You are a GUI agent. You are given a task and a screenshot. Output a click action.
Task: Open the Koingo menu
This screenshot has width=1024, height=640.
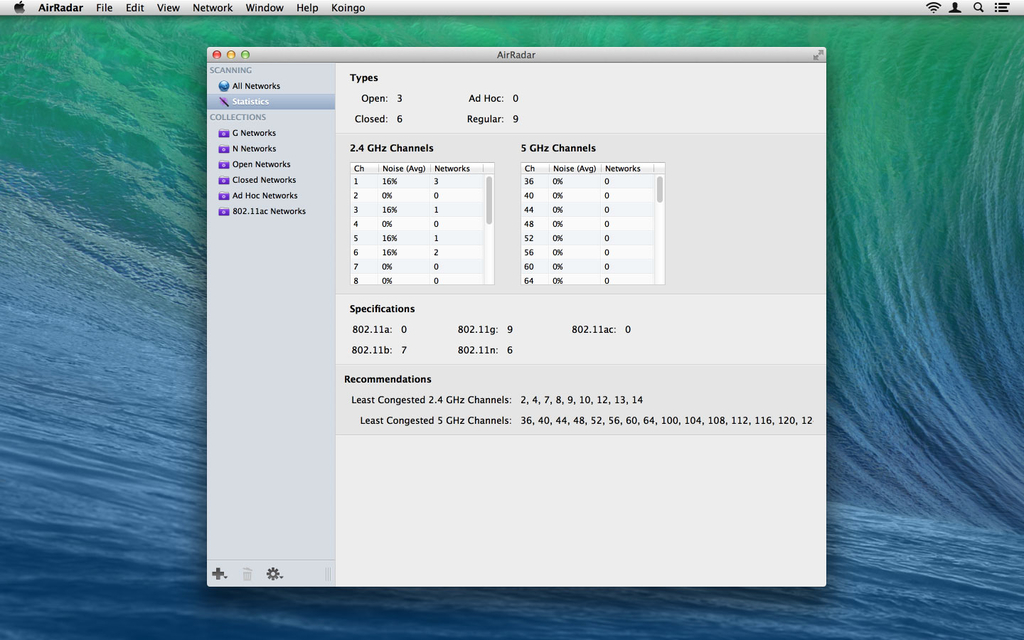348,7
